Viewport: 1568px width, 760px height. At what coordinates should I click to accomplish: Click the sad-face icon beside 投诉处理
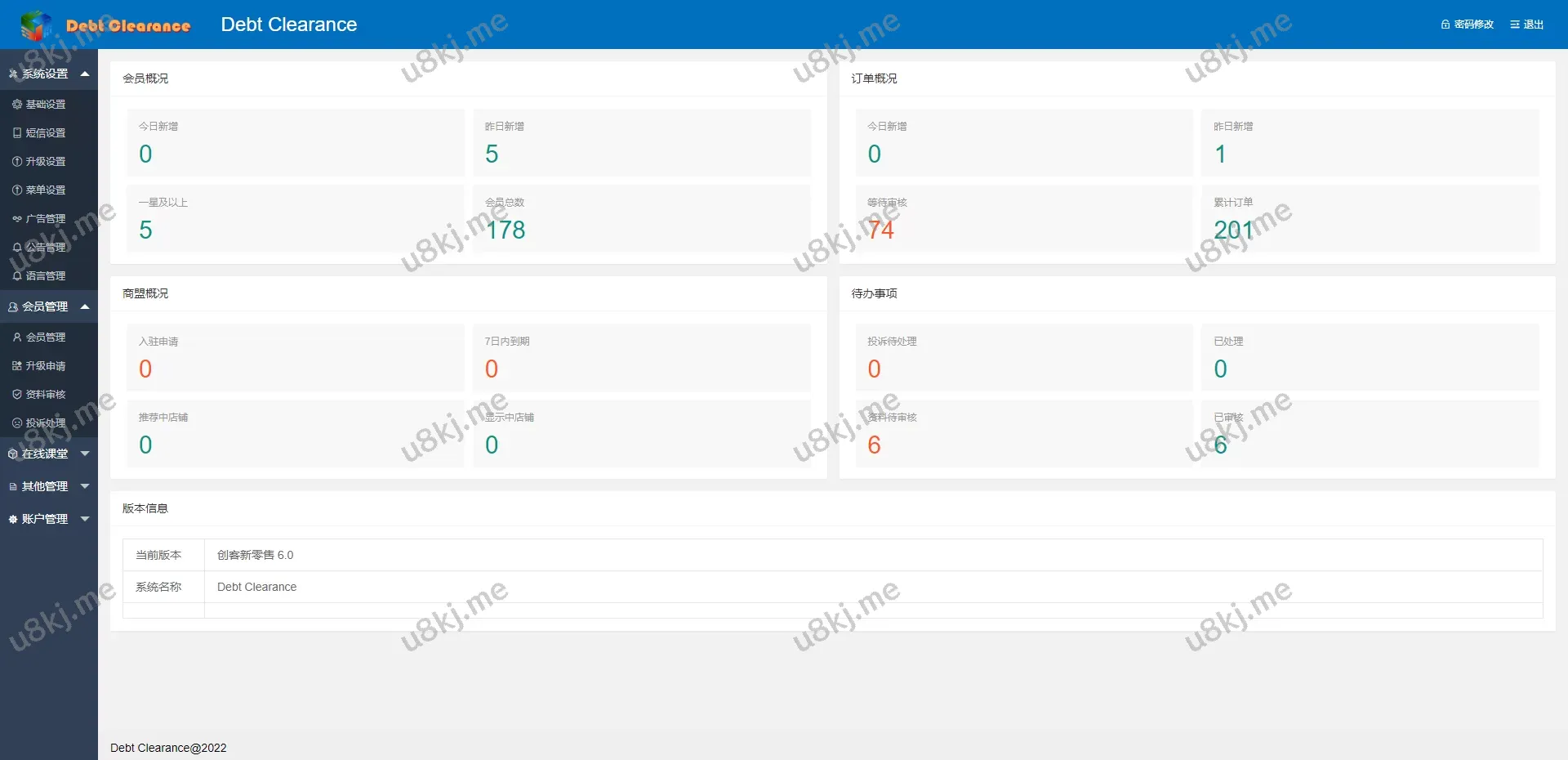[17, 423]
